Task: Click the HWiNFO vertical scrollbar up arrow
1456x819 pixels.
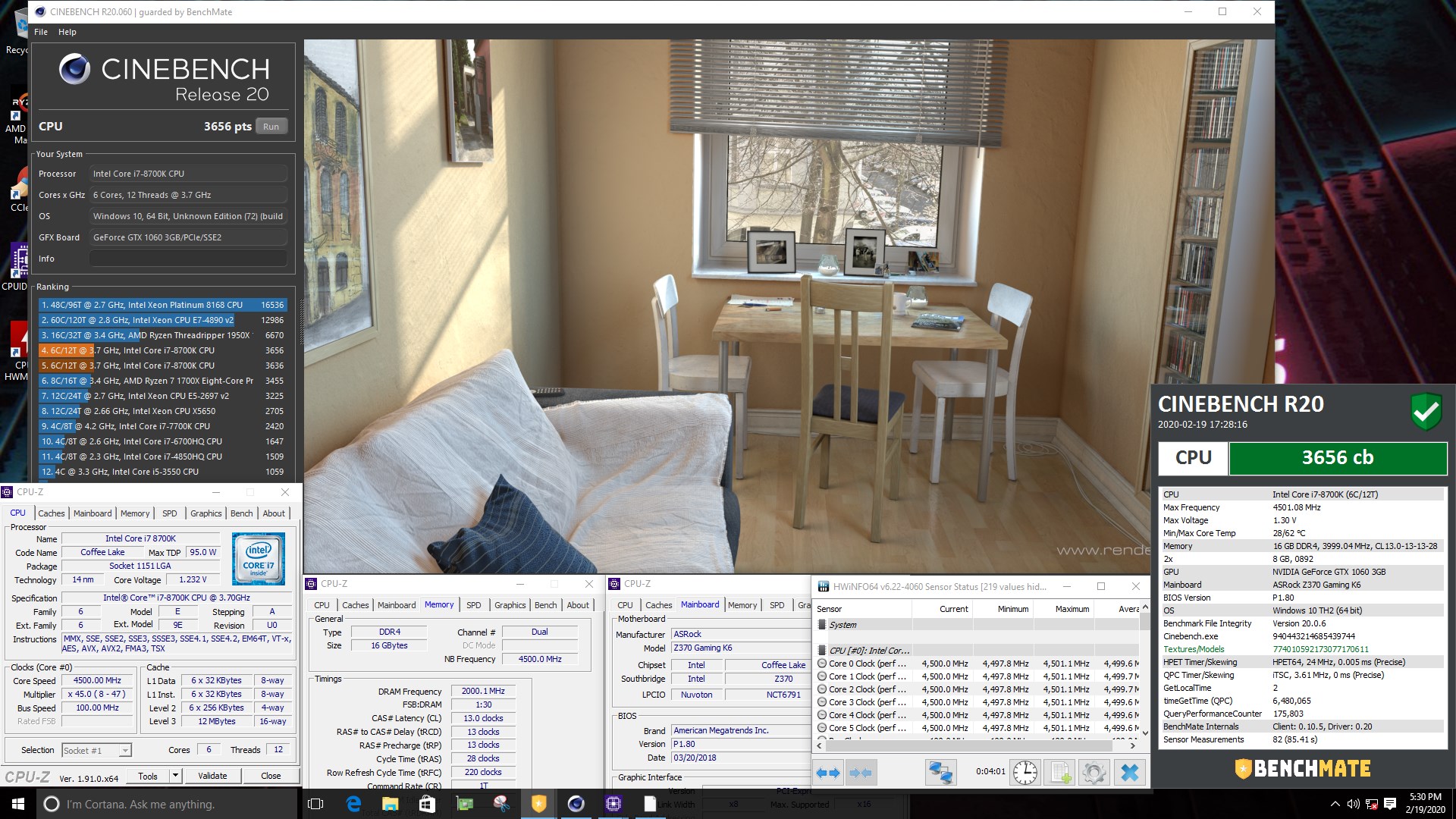Action: 1145,608
